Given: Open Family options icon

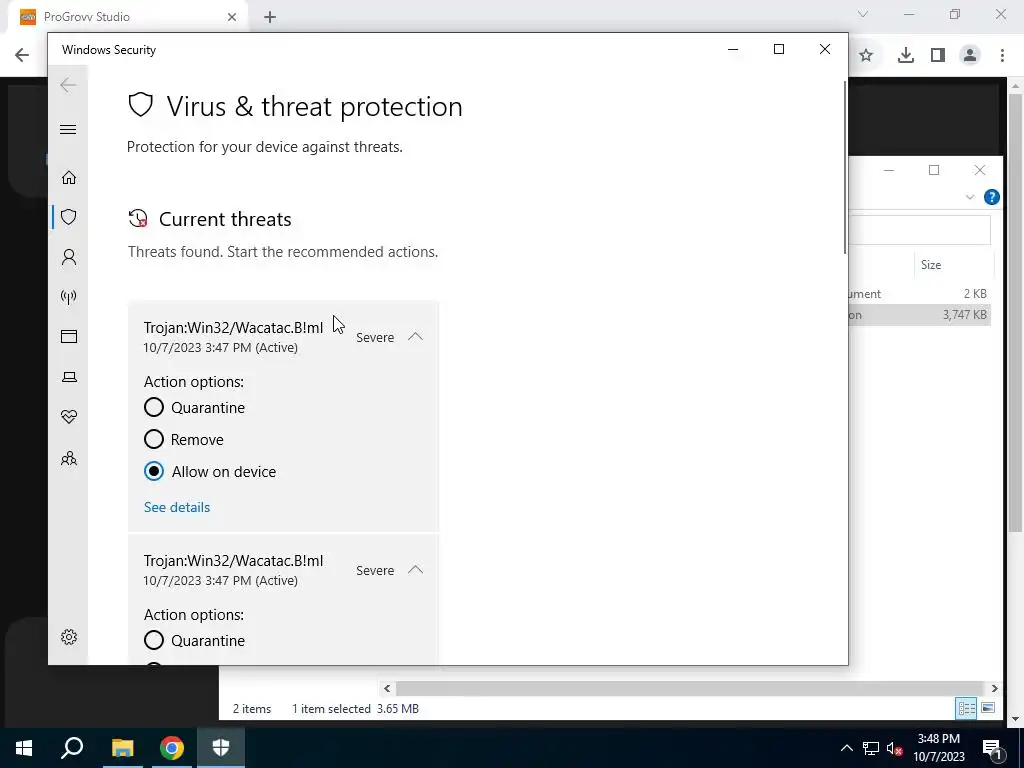Looking at the screenshot, I should click(x=69, y=458).
